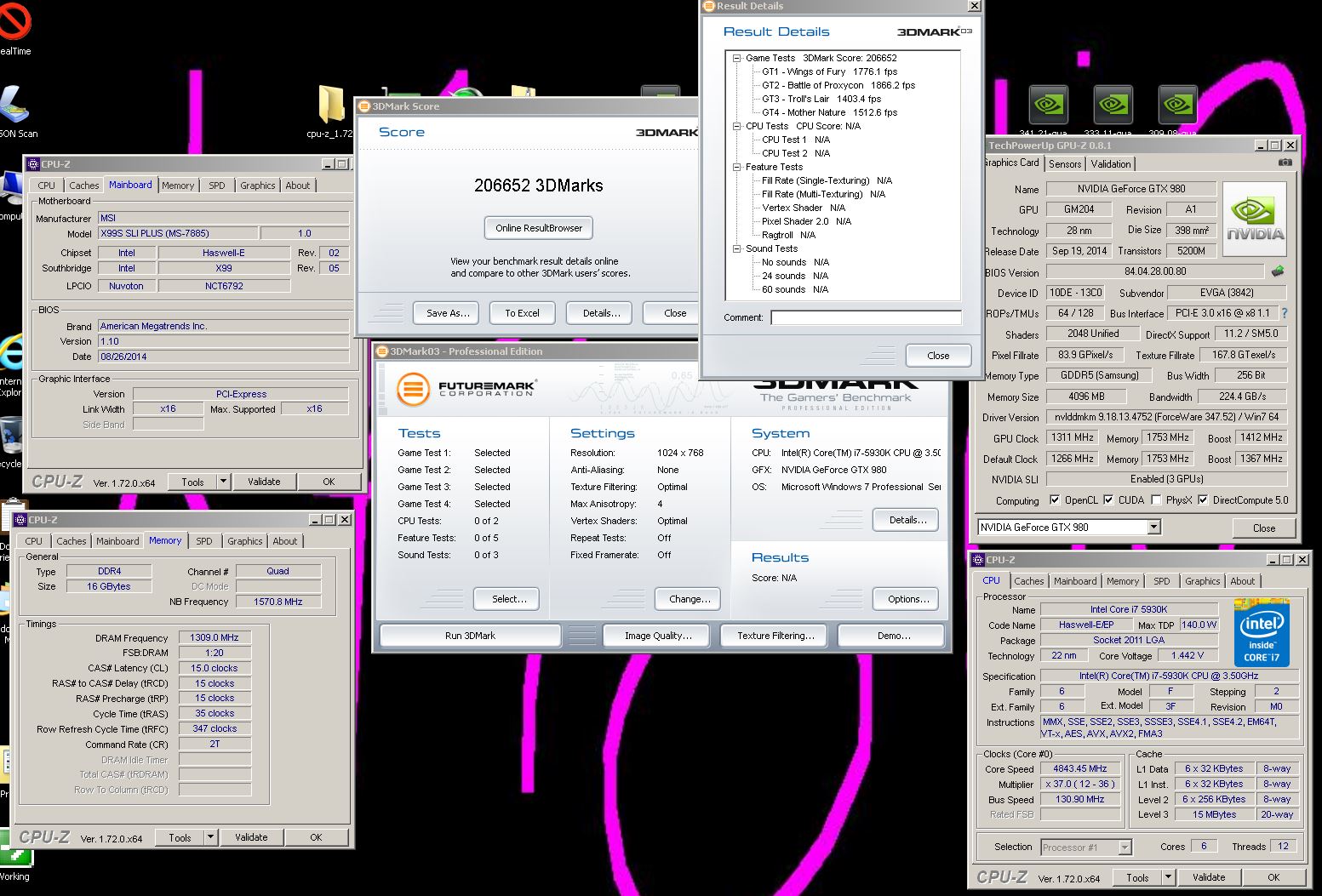Viewport: 1322px width, 896px height.
Task: Select 'Pixel Shader 2.0' result row
Action: (x=806, y=221)
